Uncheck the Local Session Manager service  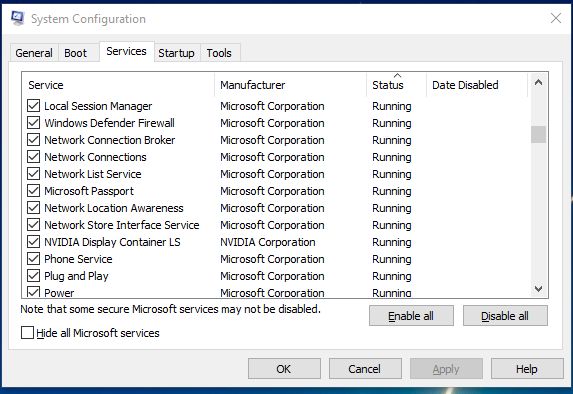(34, 106)
